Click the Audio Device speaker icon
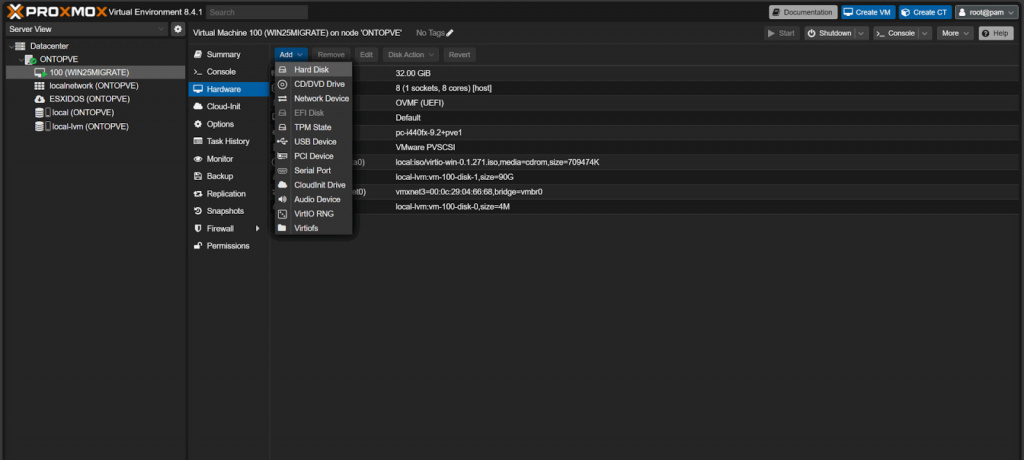Viewport: 1024px width, 460px height. tap(282, 199)
